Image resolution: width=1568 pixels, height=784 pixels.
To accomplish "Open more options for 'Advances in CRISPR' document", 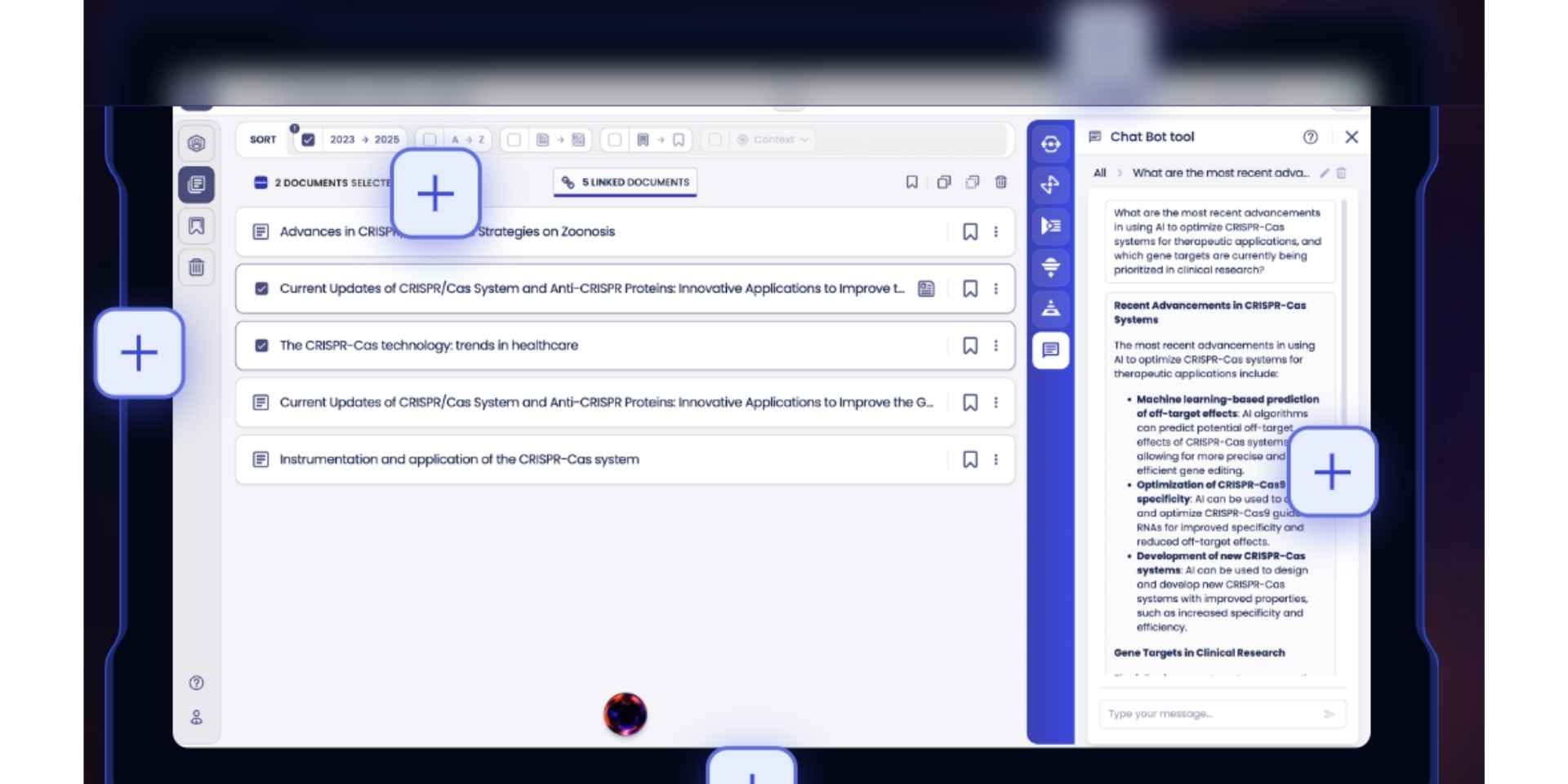I will [x=996, y=232].
